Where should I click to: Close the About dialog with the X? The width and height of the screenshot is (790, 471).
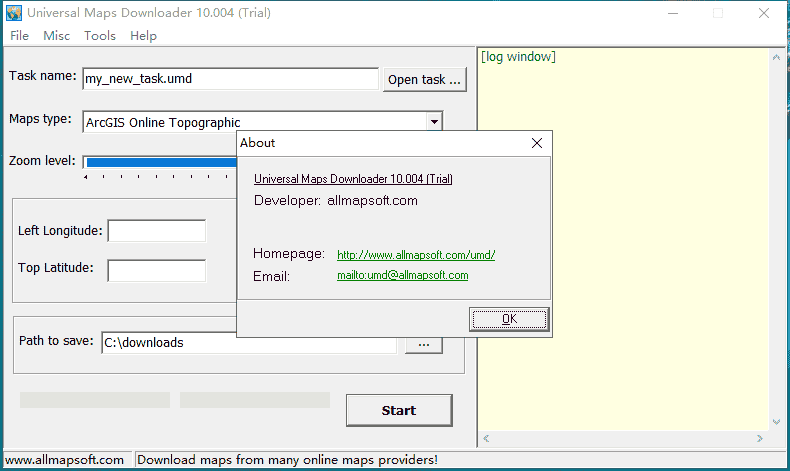pos(536,143)
